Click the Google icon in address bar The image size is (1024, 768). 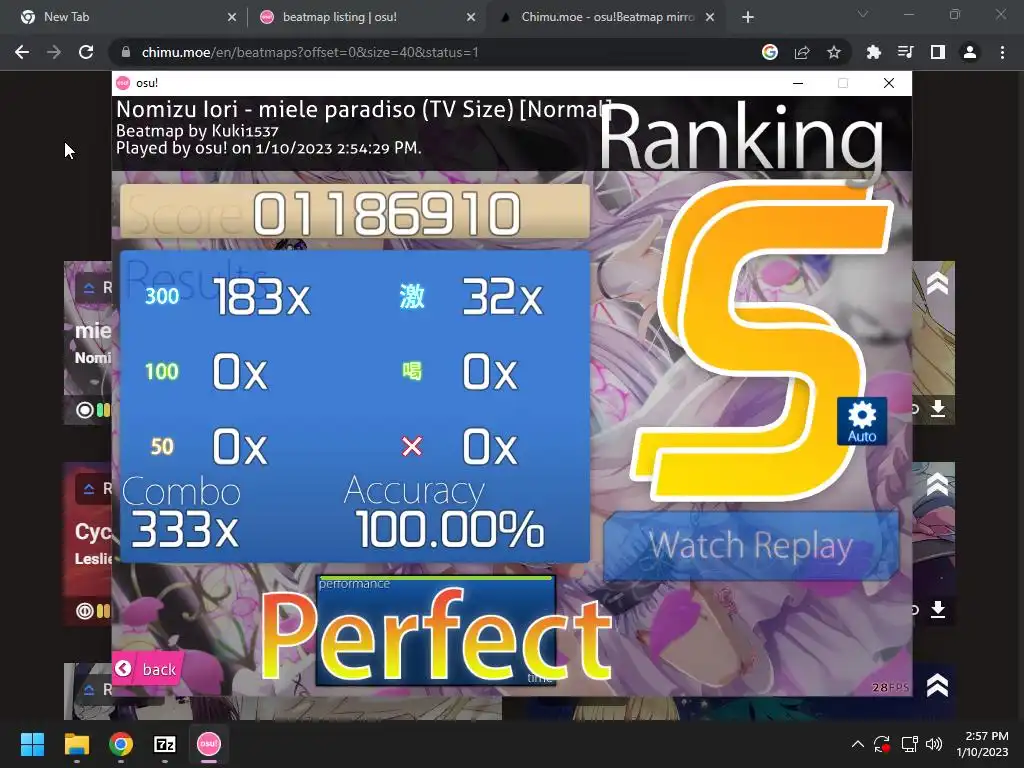pyautogui.click(x=770, y=52)
